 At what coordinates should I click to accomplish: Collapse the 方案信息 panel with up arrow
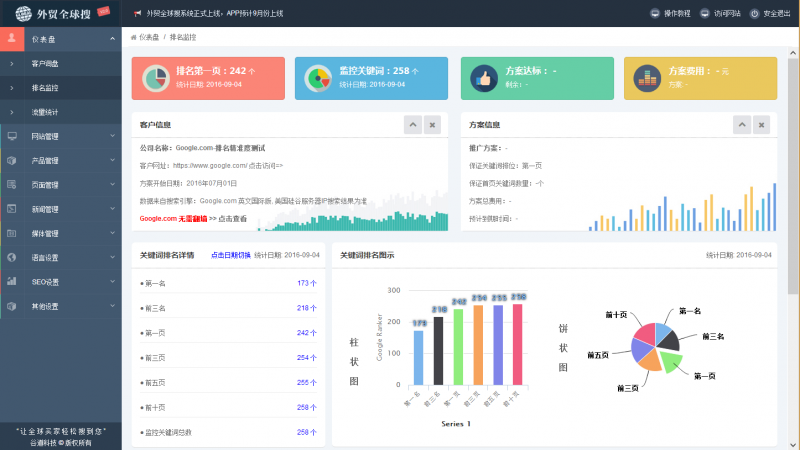(x=741, y=125)
